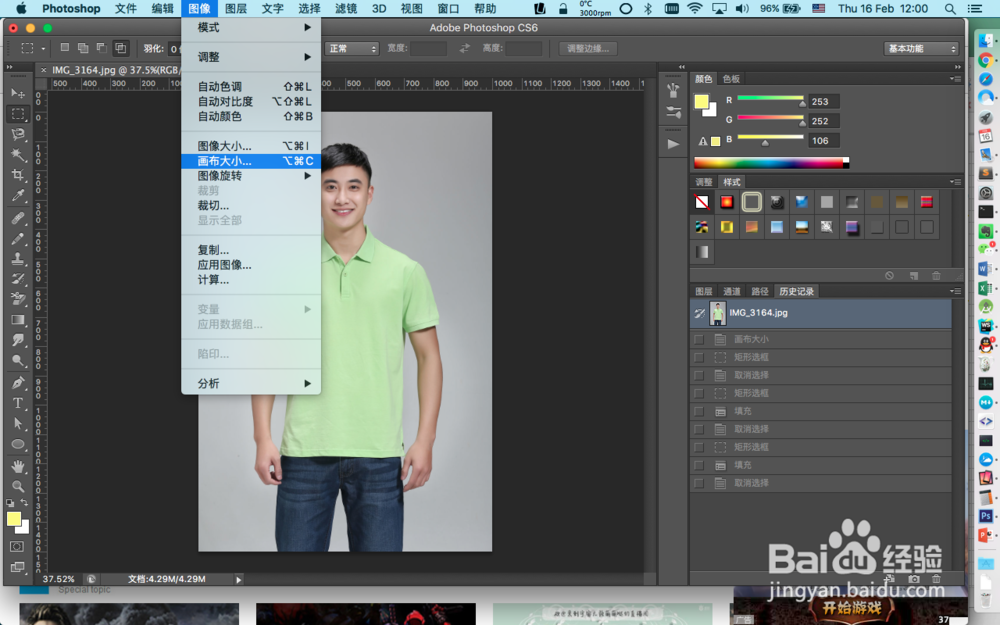Image resolution: width=1000 pixels, height=625 pixels.
Task: Choose Intersect with selection mode button
Action: pos(120,48)
